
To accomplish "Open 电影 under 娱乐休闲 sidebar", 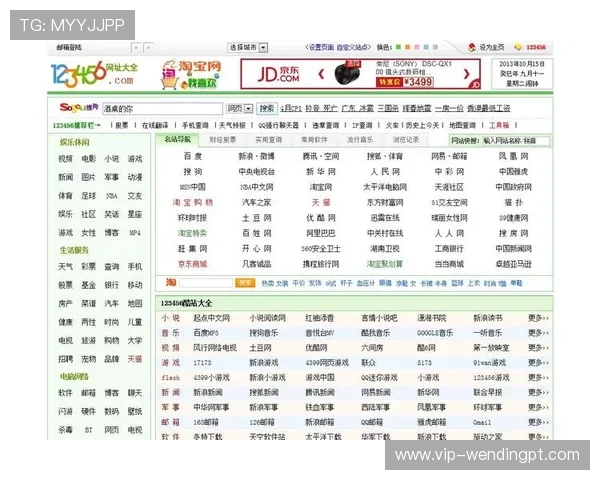I will point(88,158).
